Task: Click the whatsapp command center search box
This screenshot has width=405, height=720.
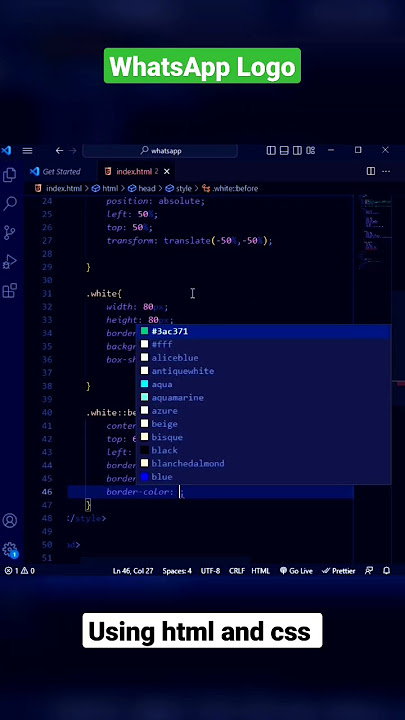Action: [x=160, y=151]
